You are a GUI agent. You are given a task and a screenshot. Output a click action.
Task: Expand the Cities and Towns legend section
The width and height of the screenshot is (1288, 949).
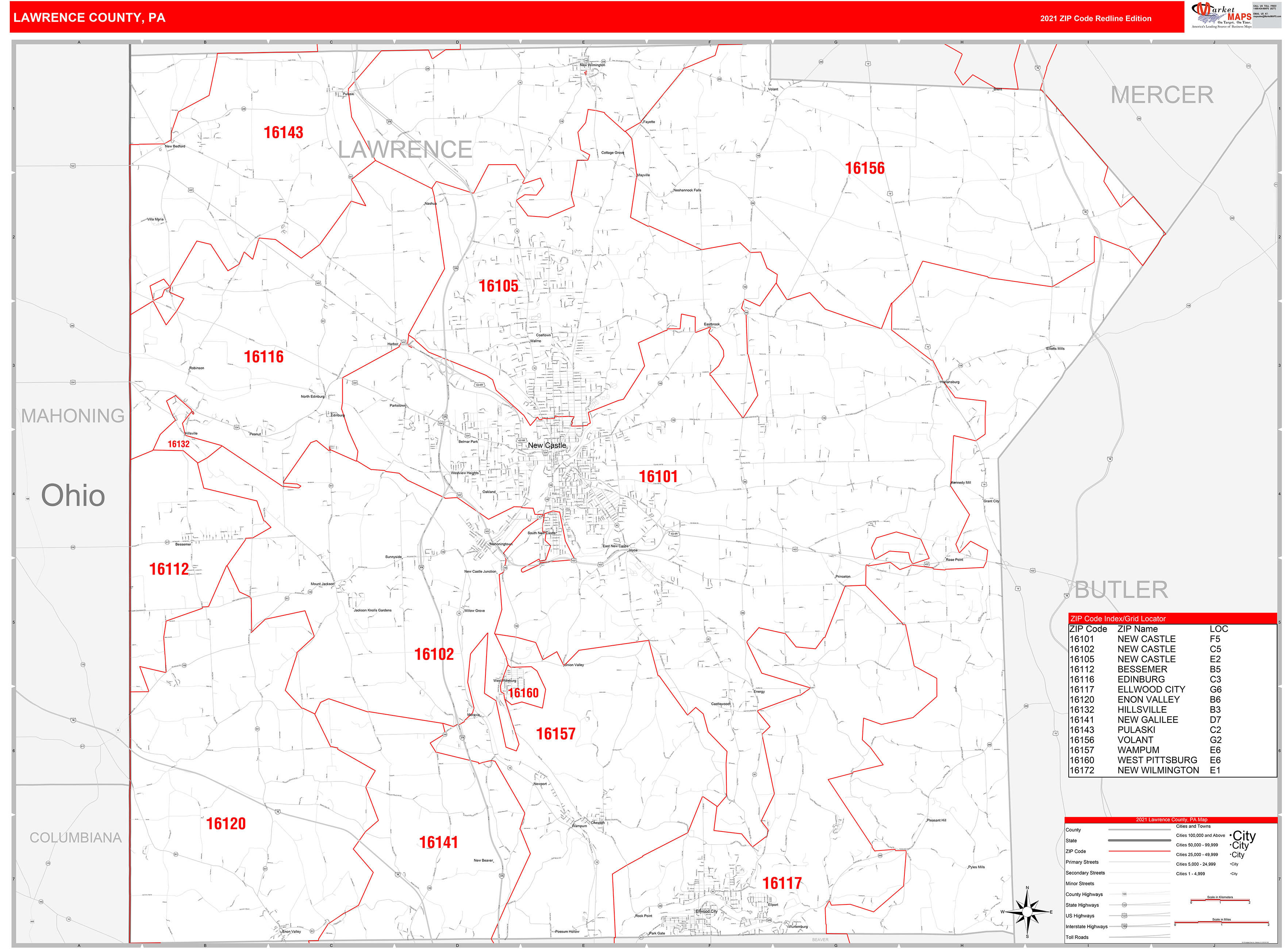(1193, 826)
